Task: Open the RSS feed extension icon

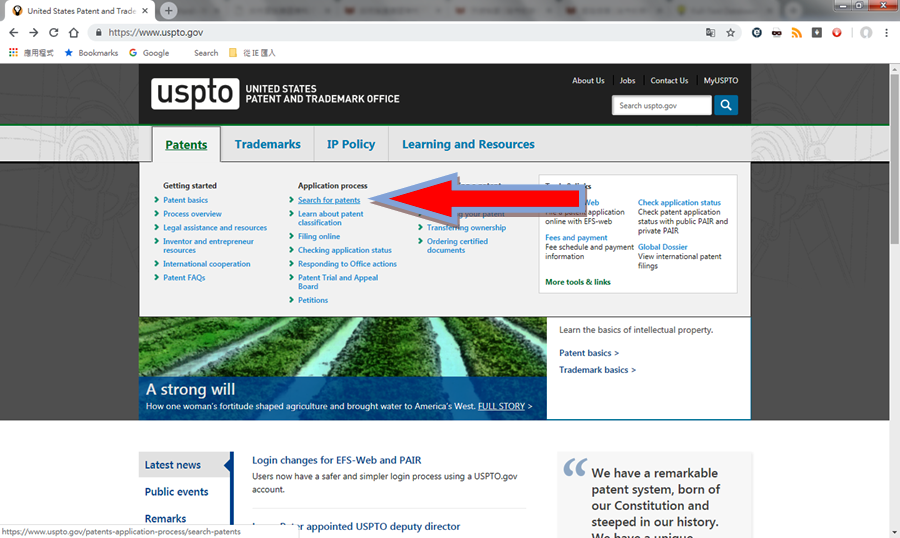Action: pyautogui.click(x=796, y=33)
